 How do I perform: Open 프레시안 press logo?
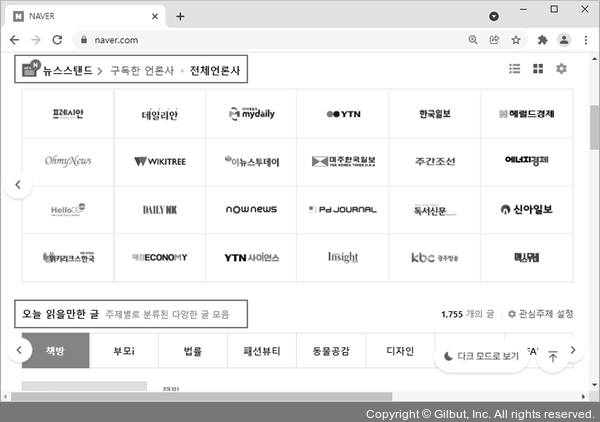(x=68, y=114)
